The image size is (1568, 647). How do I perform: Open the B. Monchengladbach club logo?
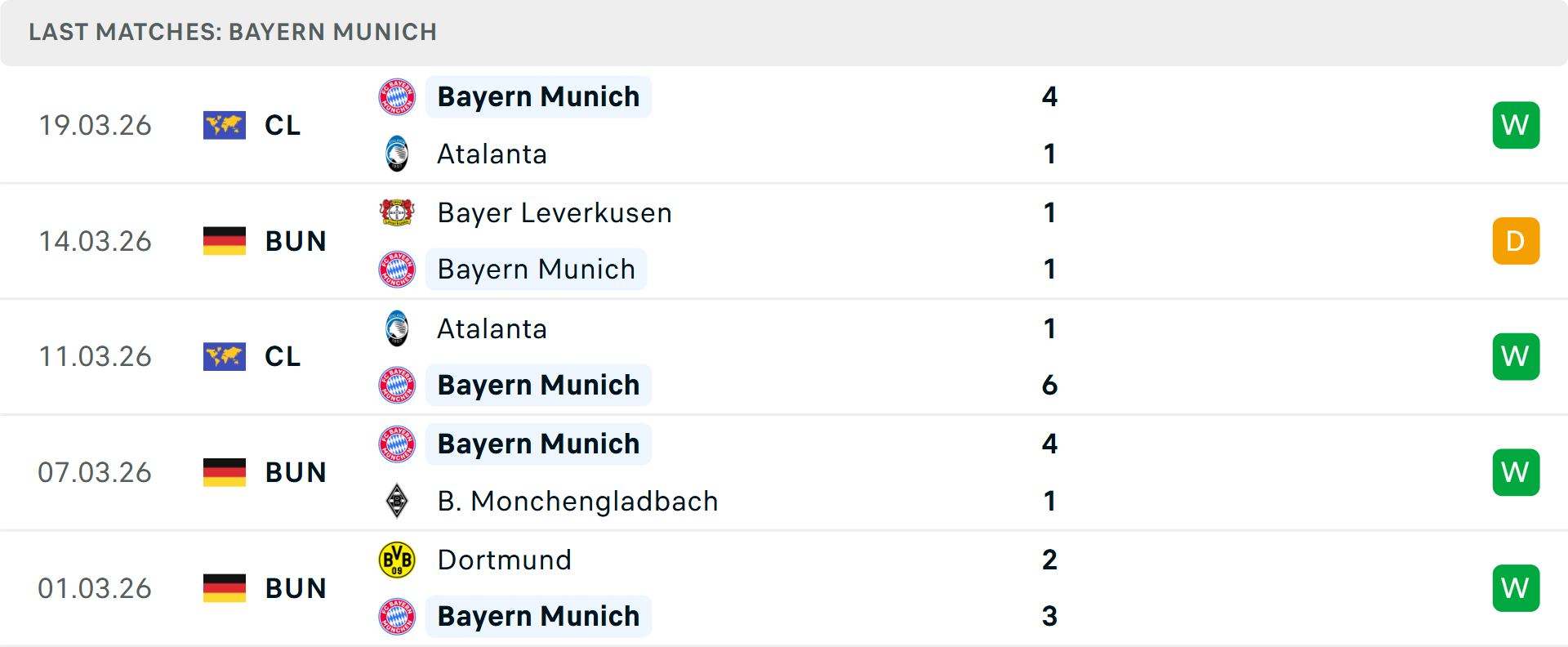397,501
